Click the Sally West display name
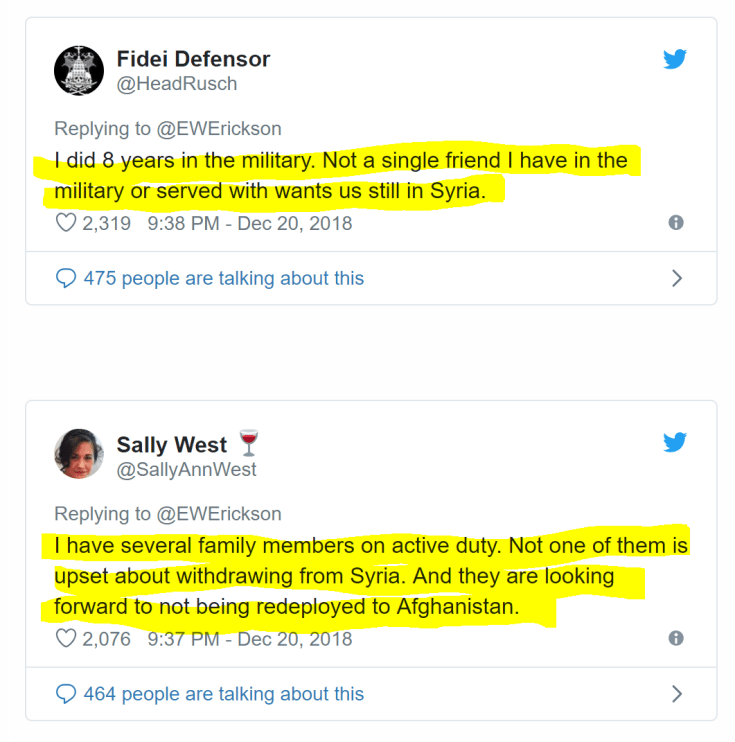The image size is (735, 742). (x=172, y=444)
